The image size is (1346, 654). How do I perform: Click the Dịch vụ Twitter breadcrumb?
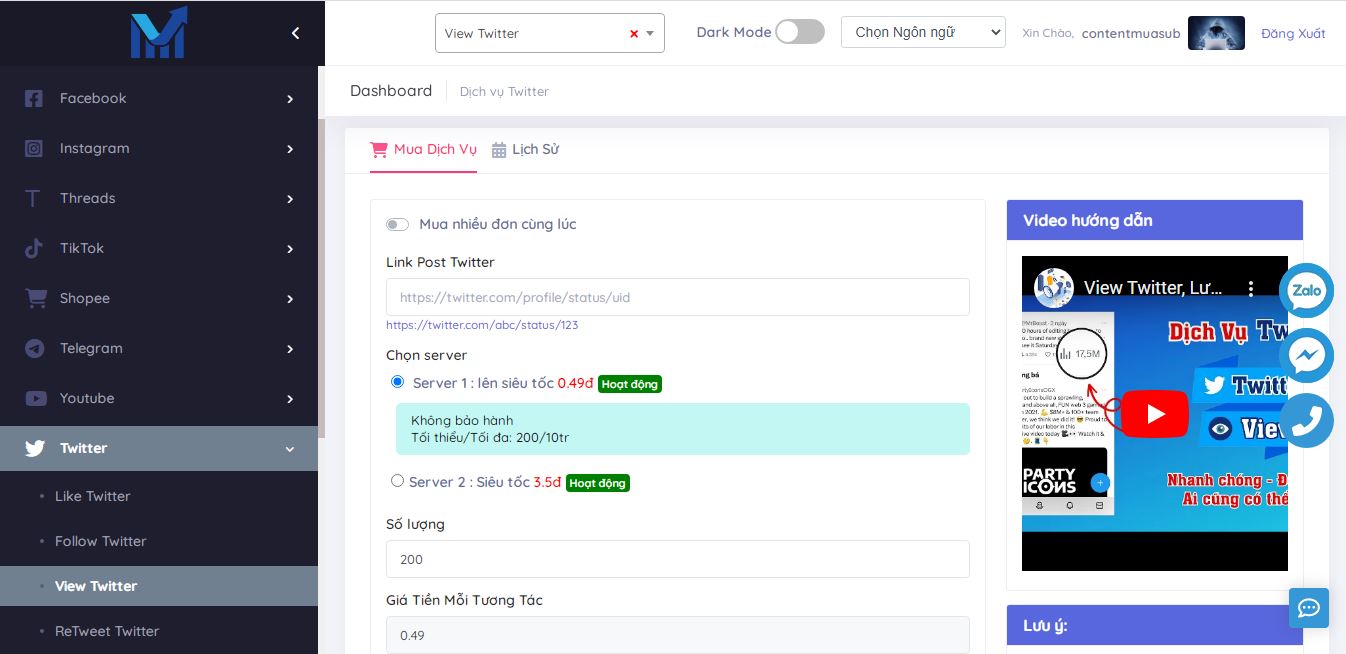504,91
